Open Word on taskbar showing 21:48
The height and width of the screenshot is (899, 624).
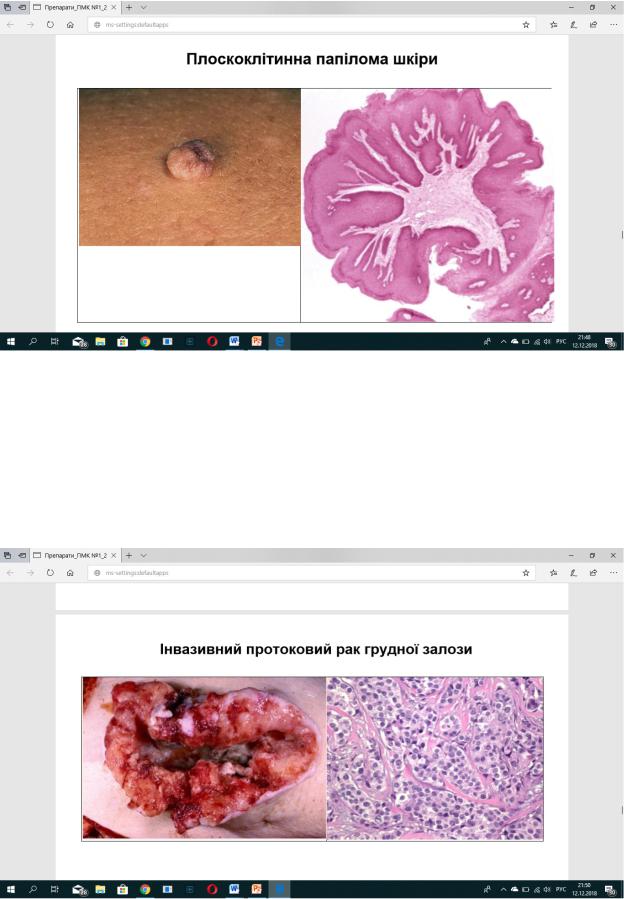234,342
